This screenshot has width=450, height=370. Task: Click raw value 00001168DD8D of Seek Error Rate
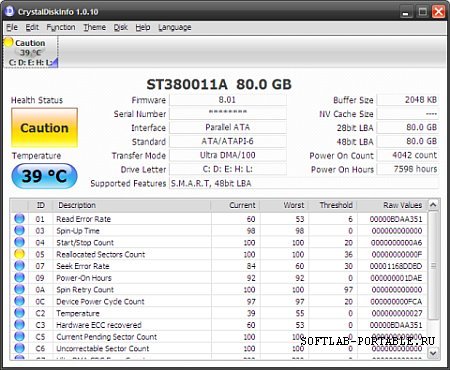[396, 266]
